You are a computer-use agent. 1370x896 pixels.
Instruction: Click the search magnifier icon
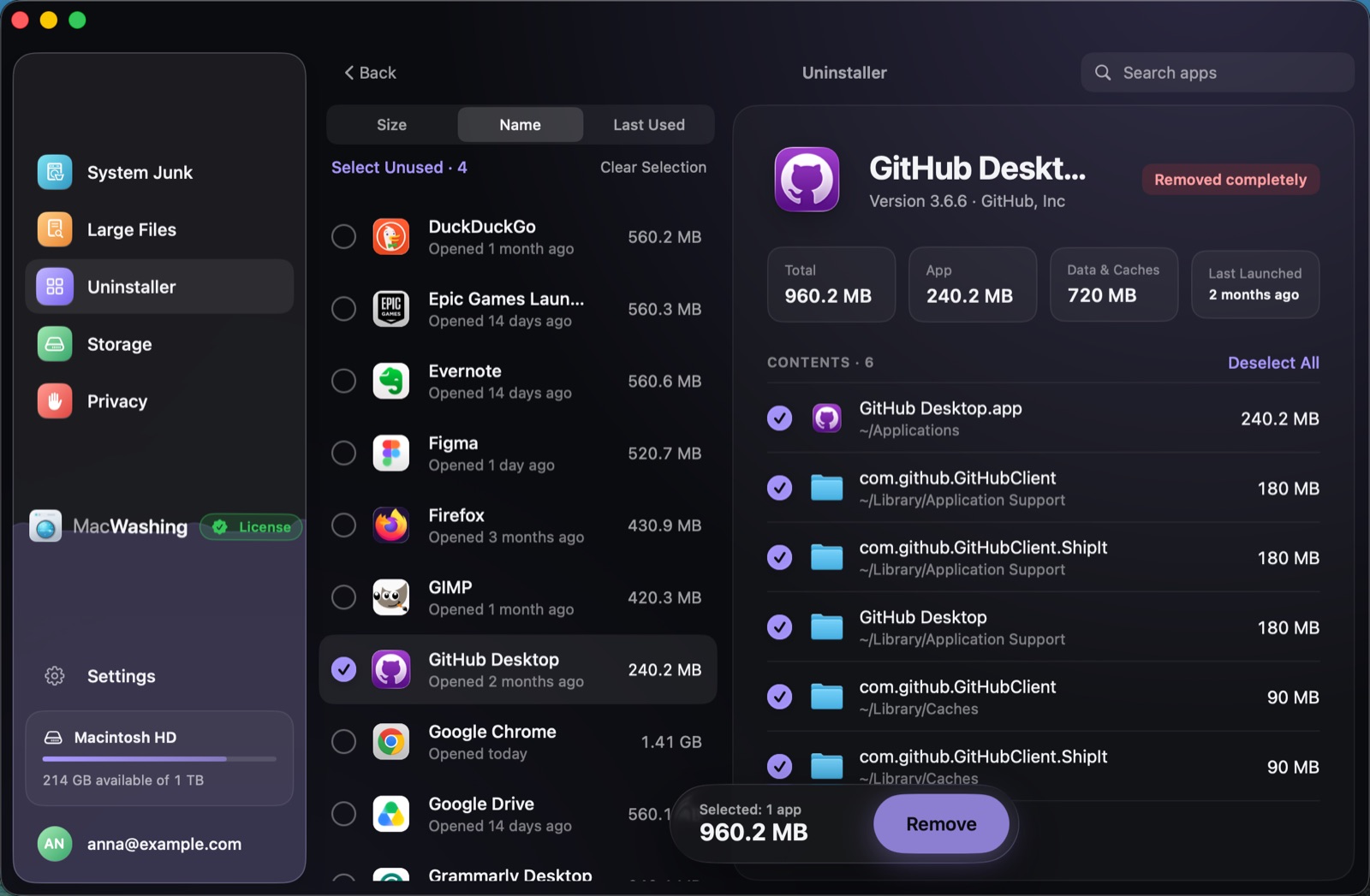(1103, 73)
